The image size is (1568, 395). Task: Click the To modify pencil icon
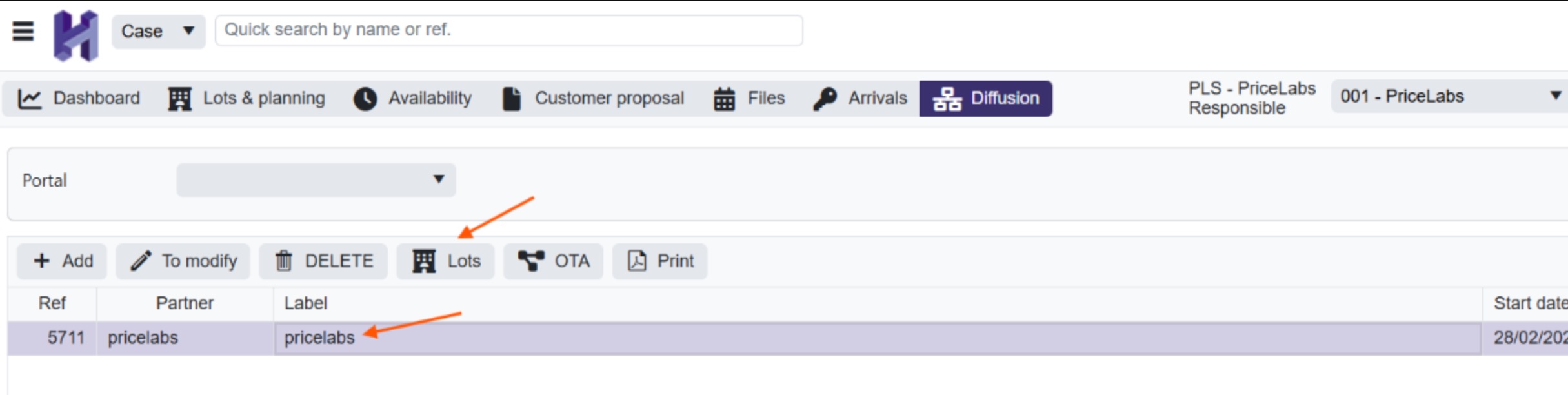point(141,261)
